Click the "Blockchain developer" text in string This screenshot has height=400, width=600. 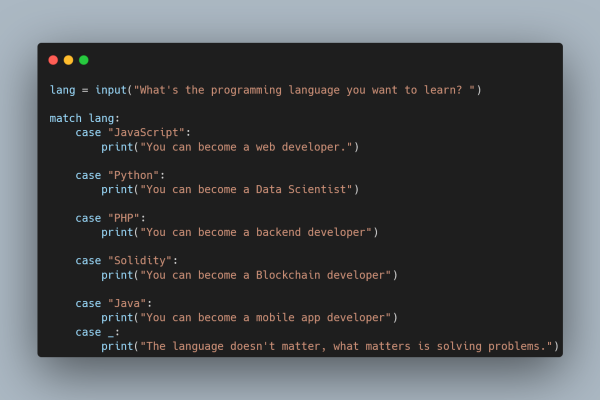pos(320,275)
